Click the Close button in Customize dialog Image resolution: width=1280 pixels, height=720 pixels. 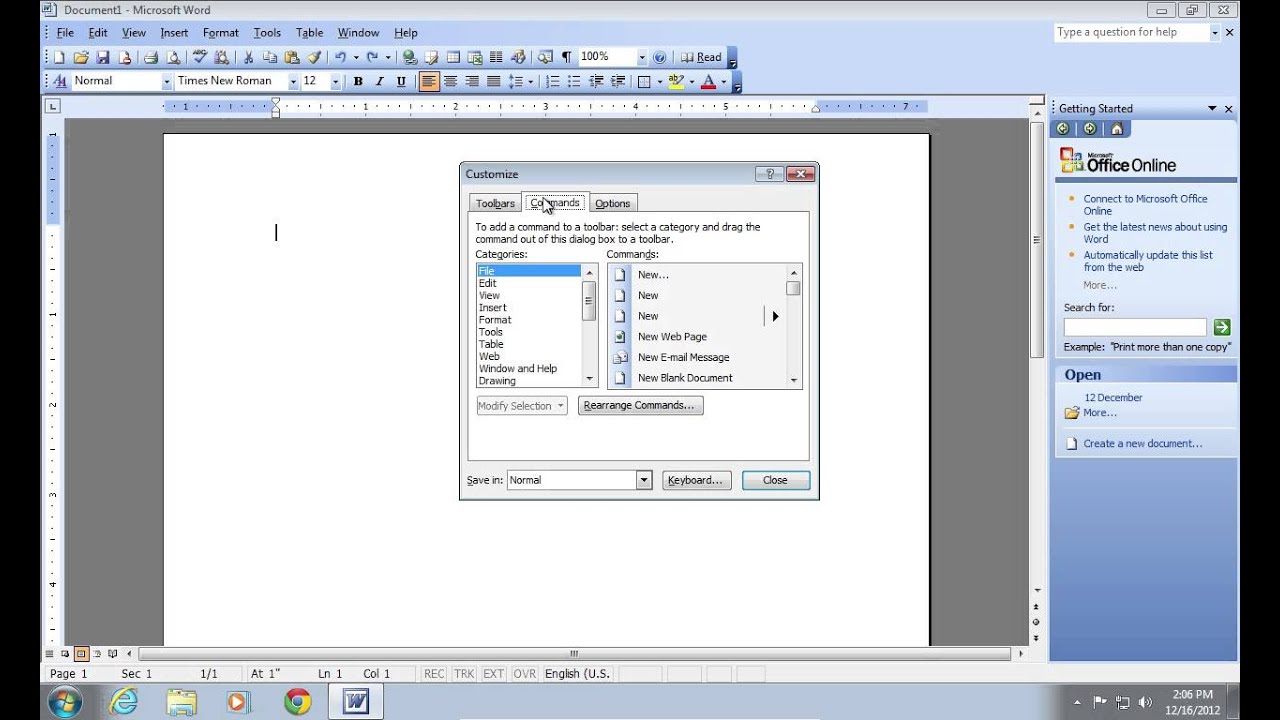[775, 480]
